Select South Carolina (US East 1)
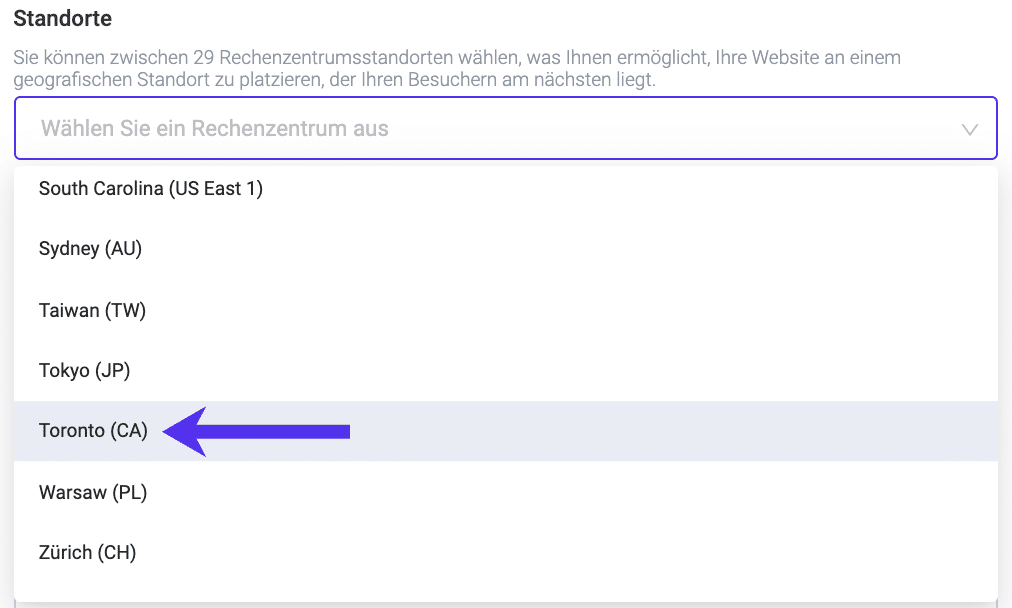The image size is (1012, 608). click(151, 188)
